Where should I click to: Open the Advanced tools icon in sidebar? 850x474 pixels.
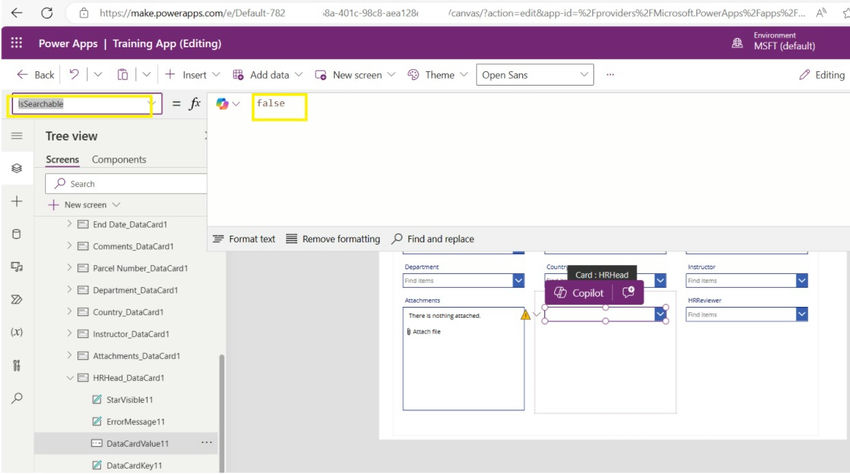pos(17,365)
